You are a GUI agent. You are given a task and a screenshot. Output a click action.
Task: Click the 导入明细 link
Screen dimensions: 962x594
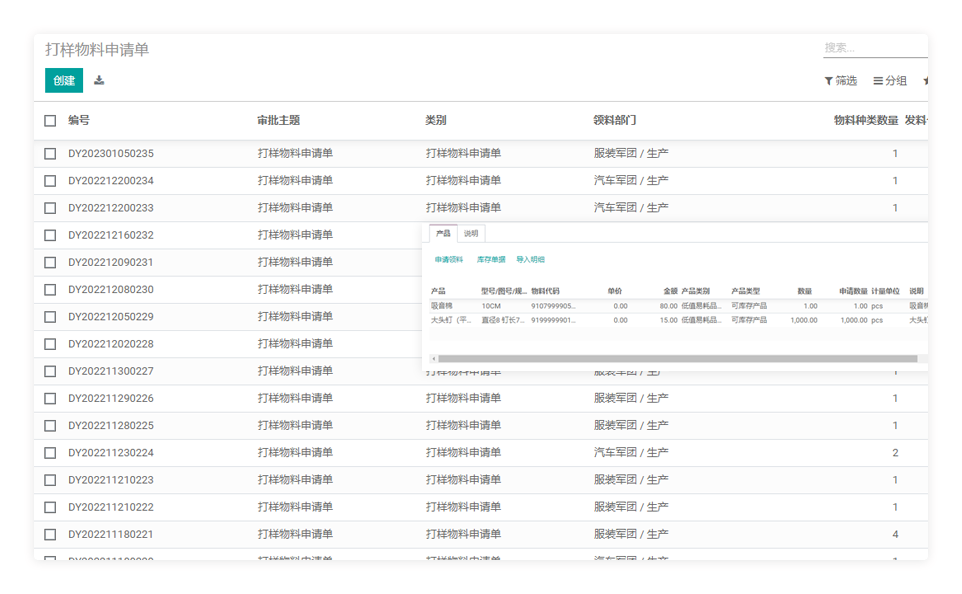(530, 260)
